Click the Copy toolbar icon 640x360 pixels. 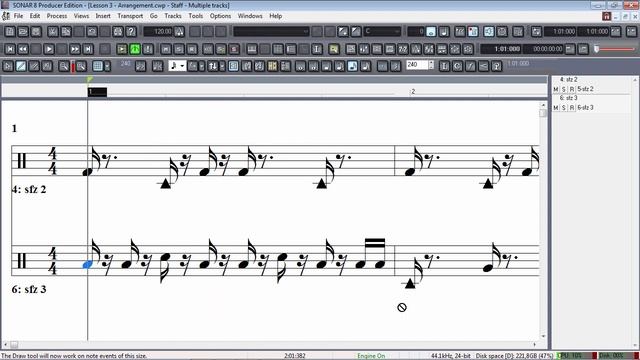(x=65, y=31)
